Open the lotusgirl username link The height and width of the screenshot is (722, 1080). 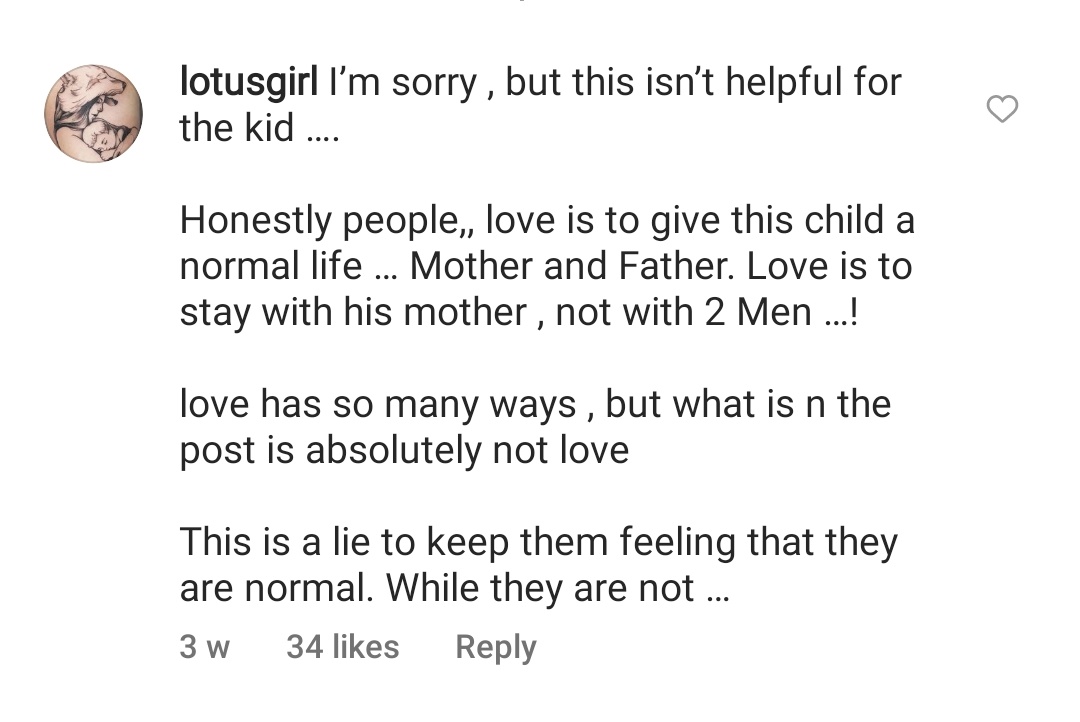tap(249, 83)
